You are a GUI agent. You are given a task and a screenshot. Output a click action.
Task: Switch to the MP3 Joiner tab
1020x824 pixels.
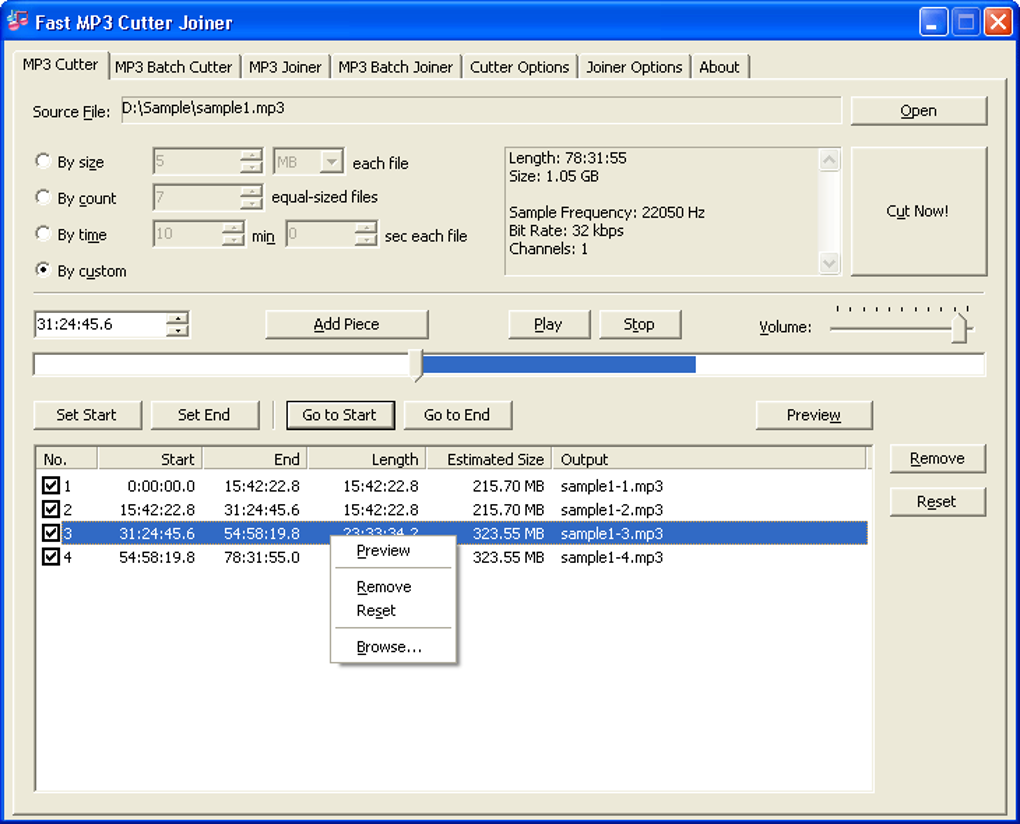click(x=285, y=67)
